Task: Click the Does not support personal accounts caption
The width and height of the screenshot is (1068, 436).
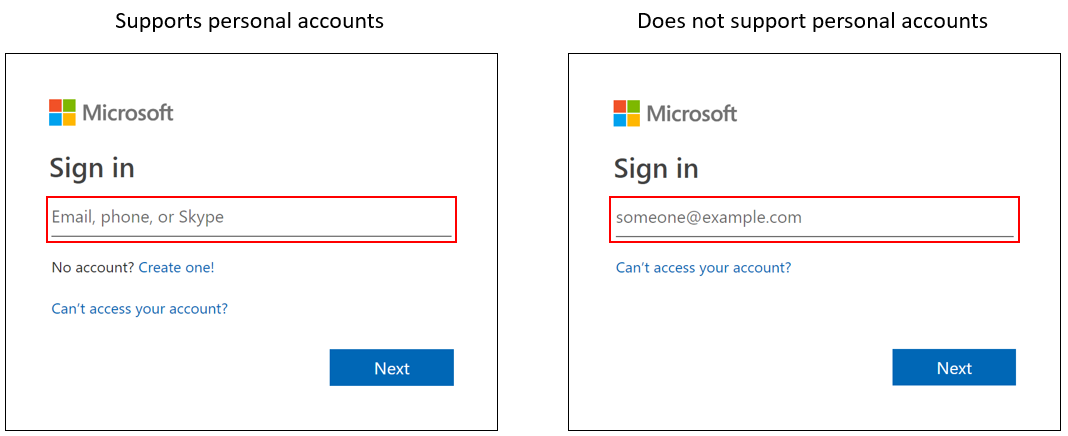Action: click(x=812, y=21)
